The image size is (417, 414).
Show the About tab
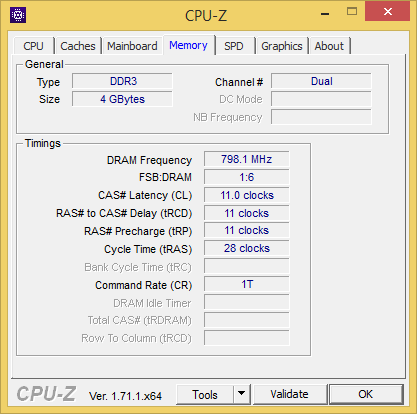[x=329, y=46]
